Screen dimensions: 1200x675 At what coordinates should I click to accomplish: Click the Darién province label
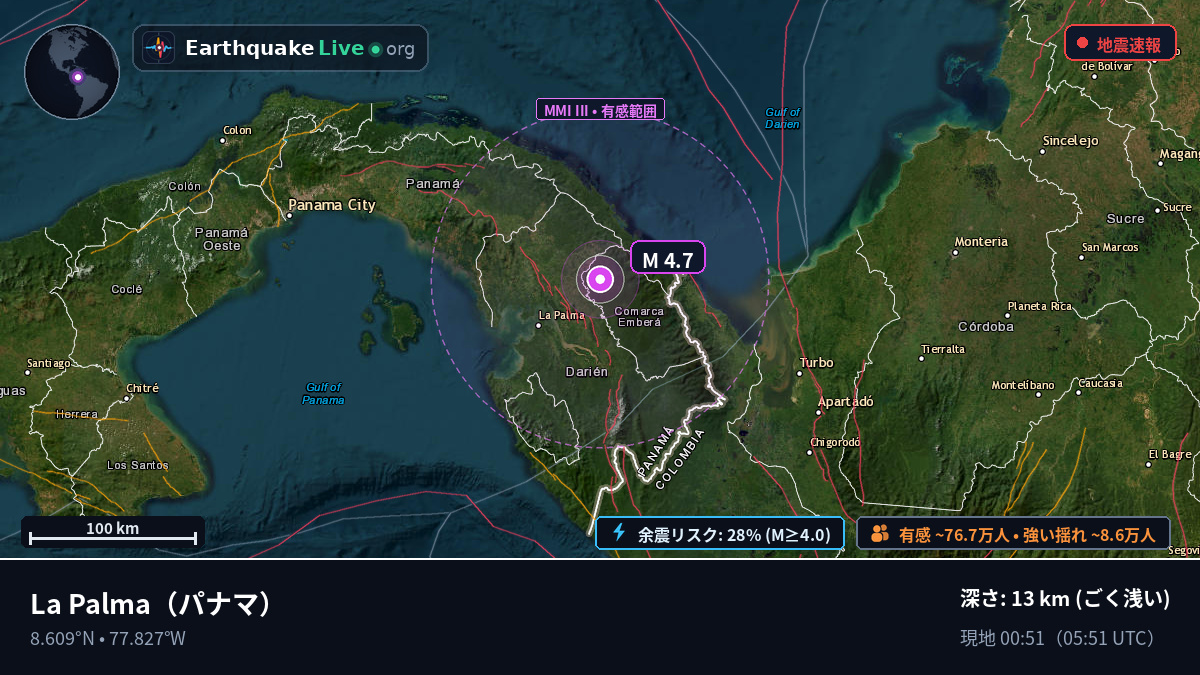tap(587, 371)
